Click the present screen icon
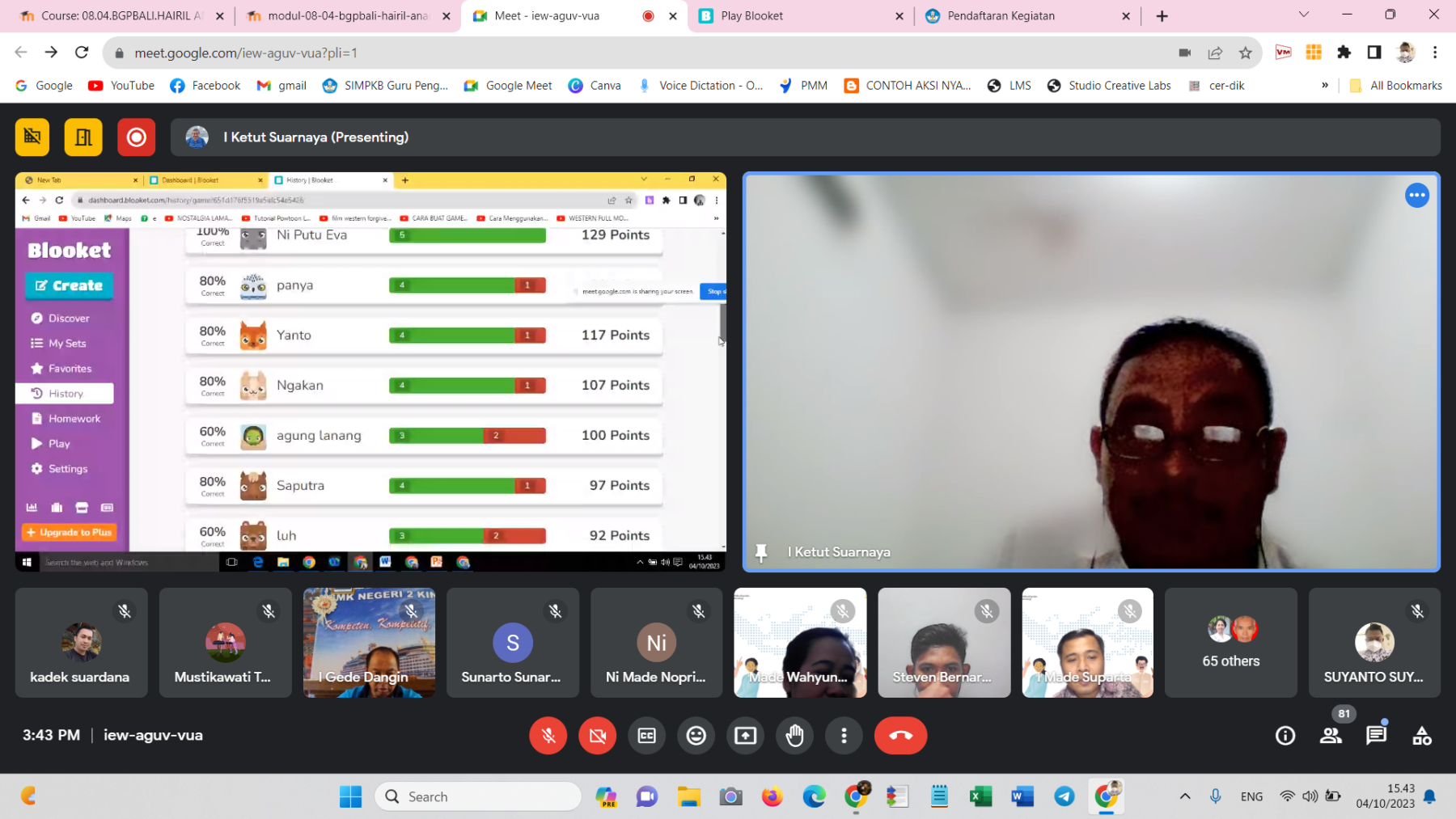The width and height of the screenshot is (1456, 819). tap(745, 735)
